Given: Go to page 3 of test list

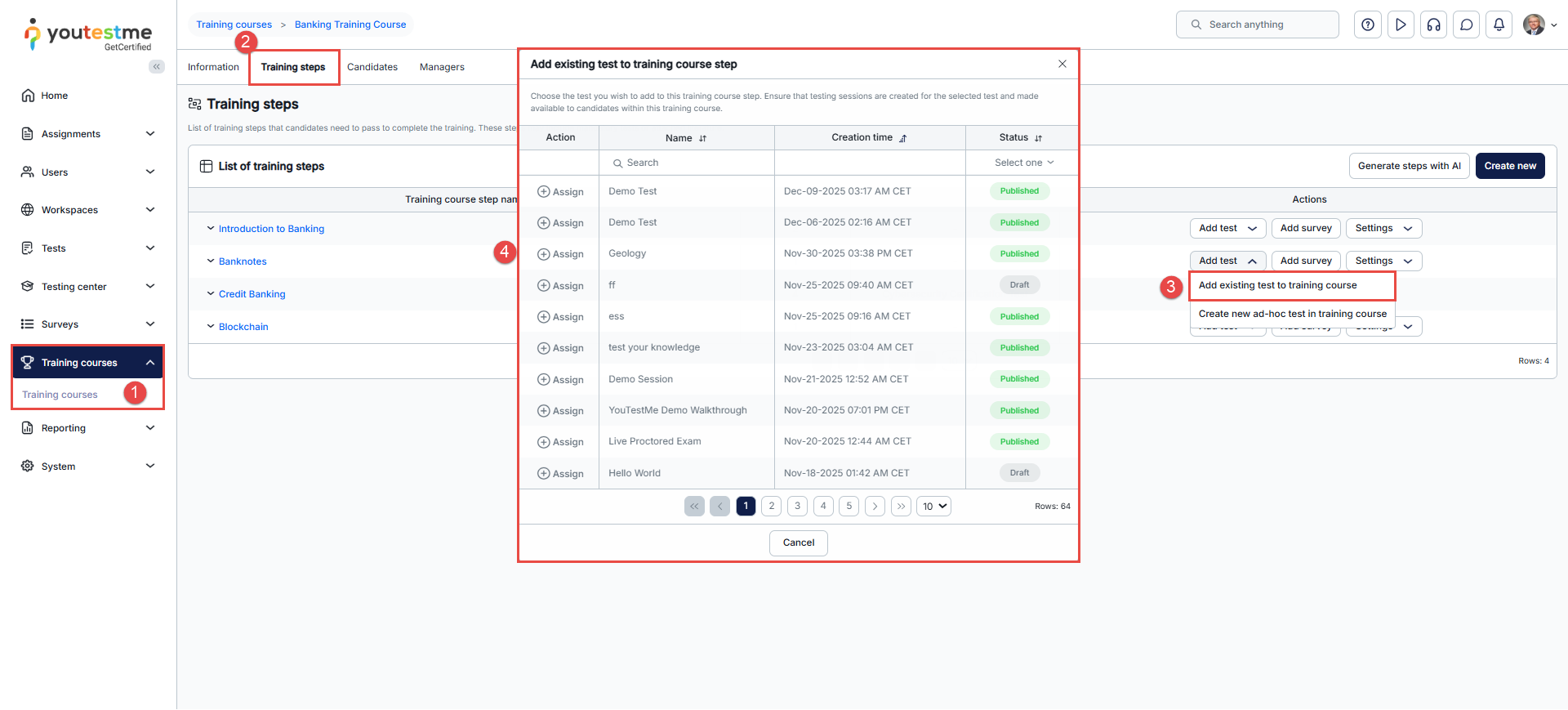Looking at the screenshot, I should [x=797, y=507].
